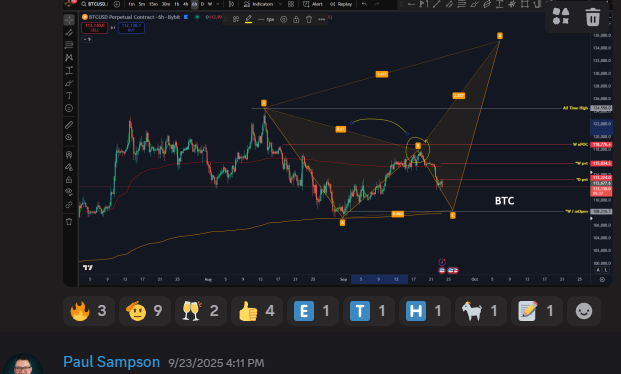Toggle auto scale A button on price axis
The image size is (621, 374).
[x=598, y=270]
